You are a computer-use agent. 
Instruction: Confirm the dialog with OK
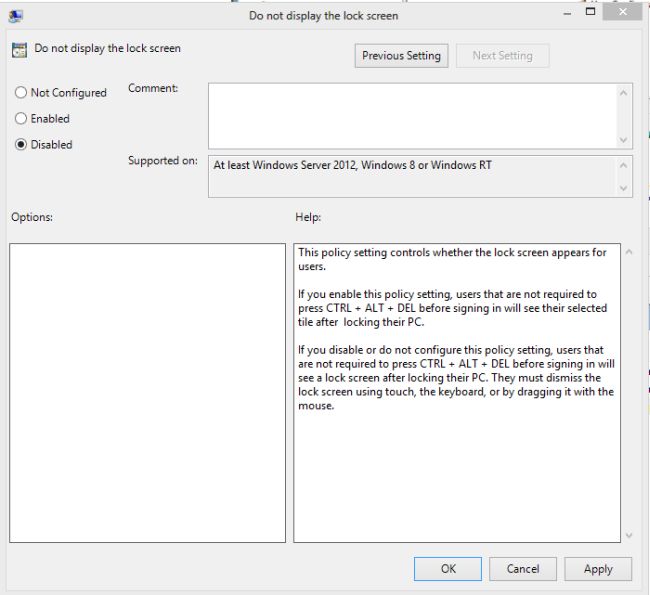pyautogui.click(x=447, y=569)
